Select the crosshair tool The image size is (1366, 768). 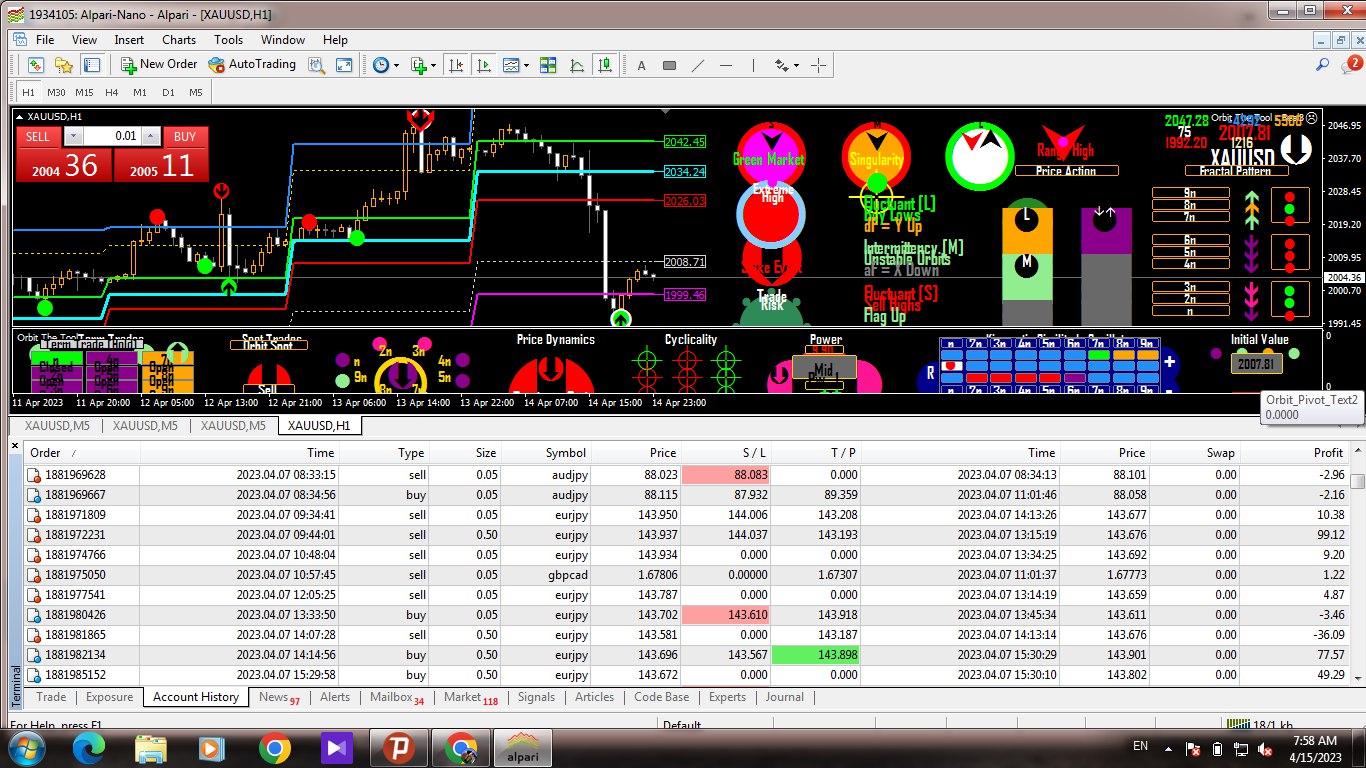[819, 66]
